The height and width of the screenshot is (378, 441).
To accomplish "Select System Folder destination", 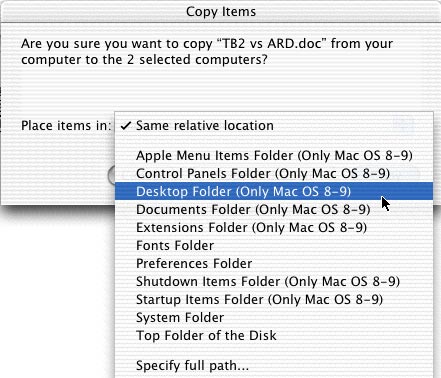I will pos(274,318).
